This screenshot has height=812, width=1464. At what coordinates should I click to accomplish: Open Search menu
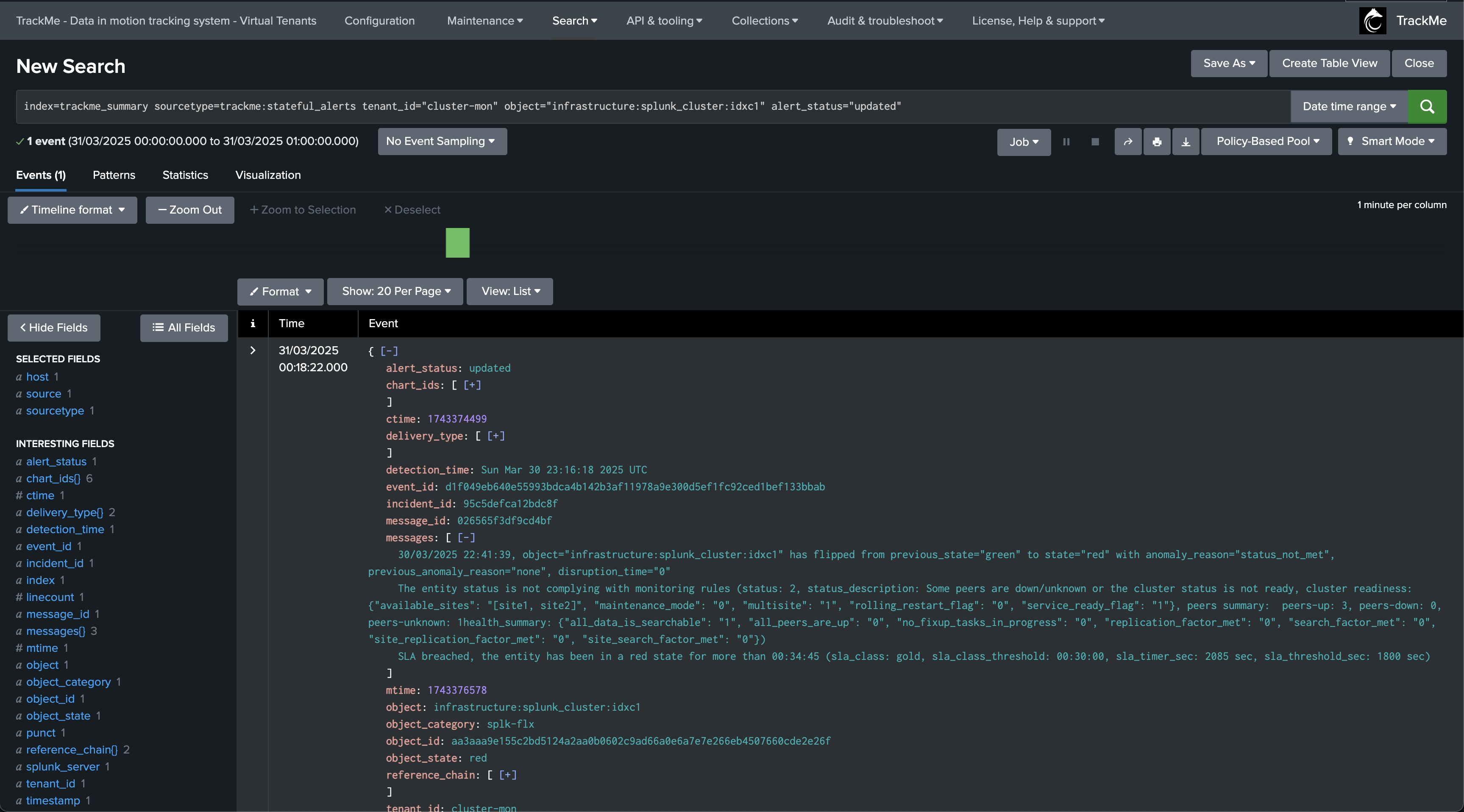pyautogui.click(x=575, y=21)
